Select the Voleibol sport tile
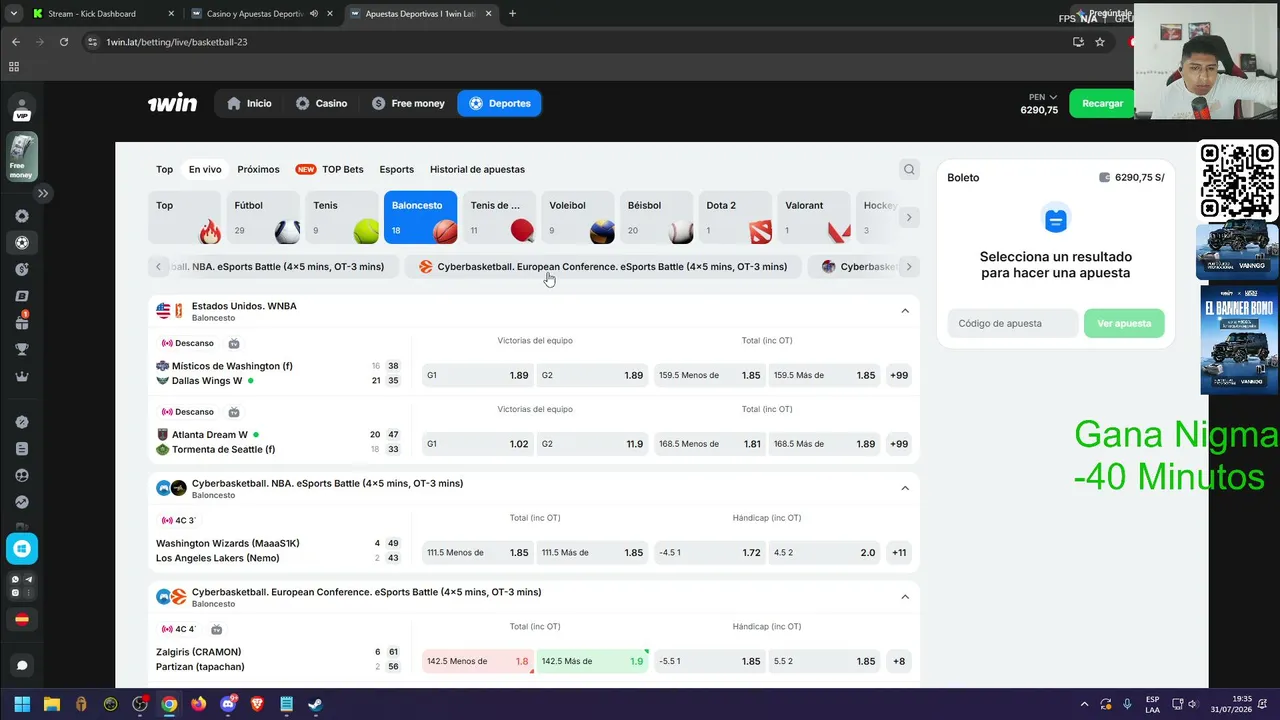Viewport: 1280px width, 720px height. pyautogui.click(x=578, y=217)
